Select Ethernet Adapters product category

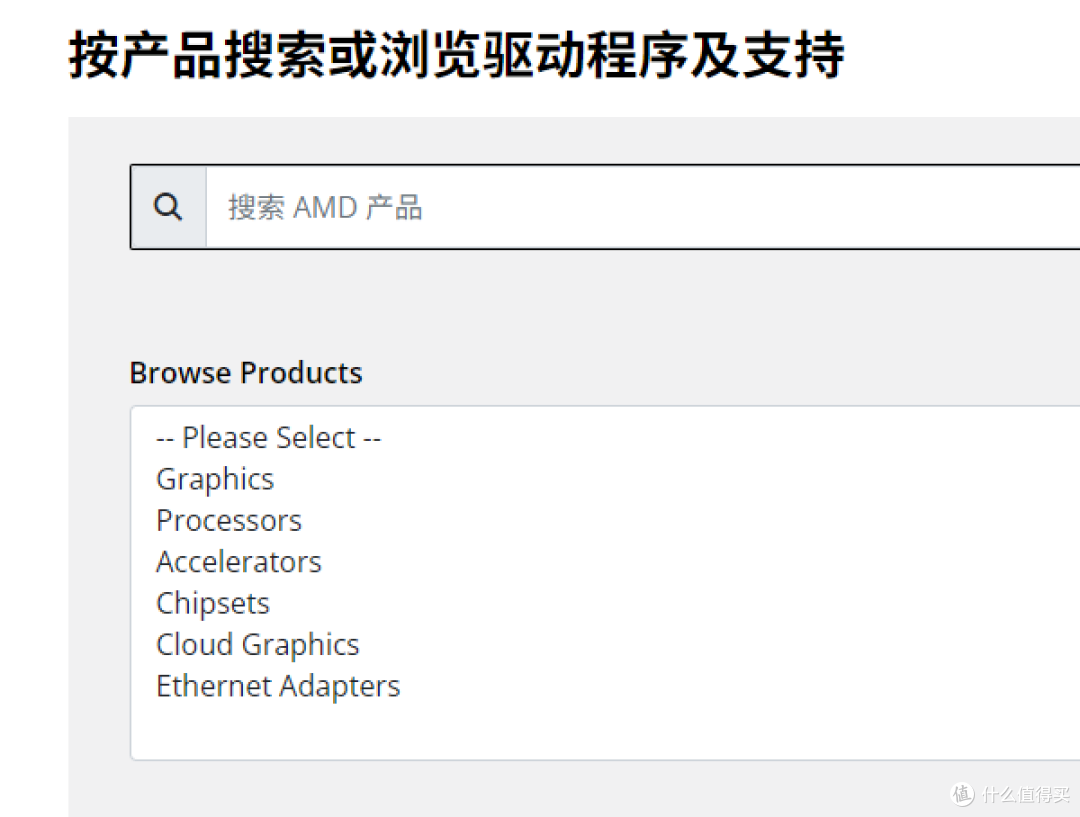pos(277,686)
